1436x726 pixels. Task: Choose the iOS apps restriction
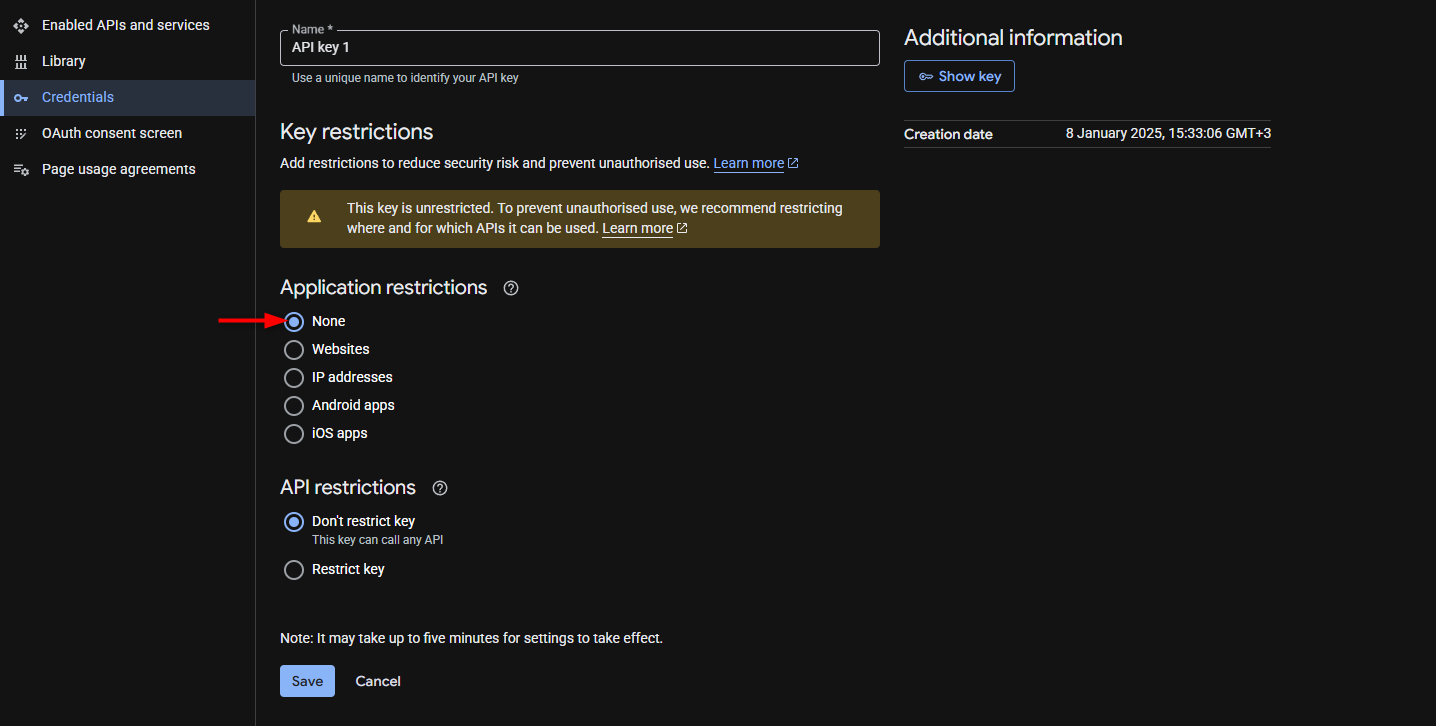(x=294, y=433)
